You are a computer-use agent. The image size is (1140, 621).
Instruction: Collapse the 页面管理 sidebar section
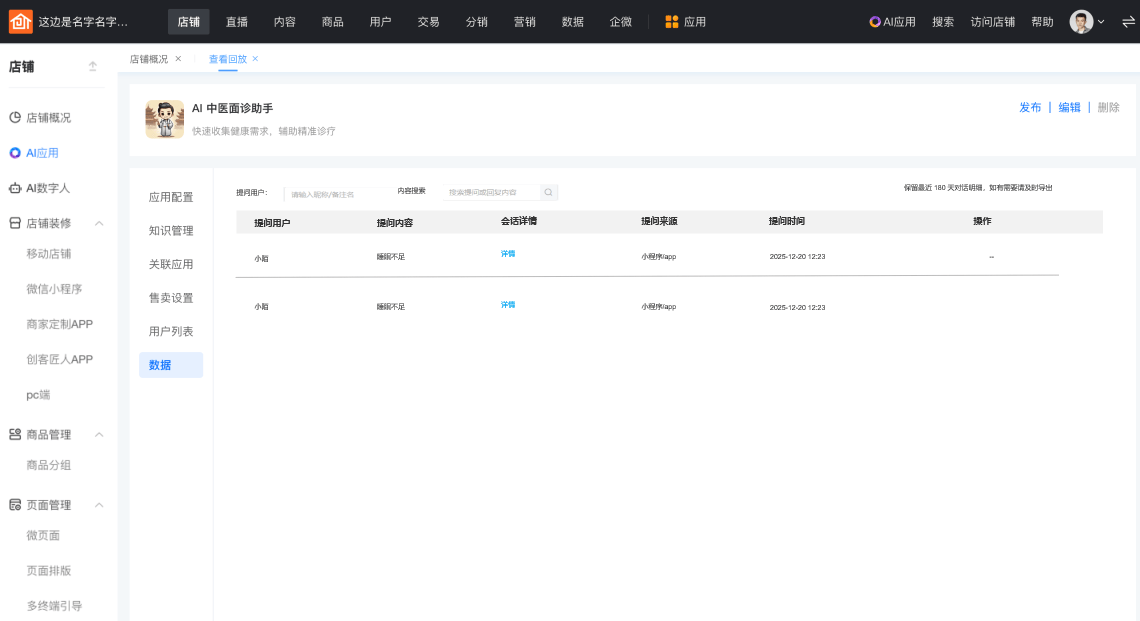[99, 505]
